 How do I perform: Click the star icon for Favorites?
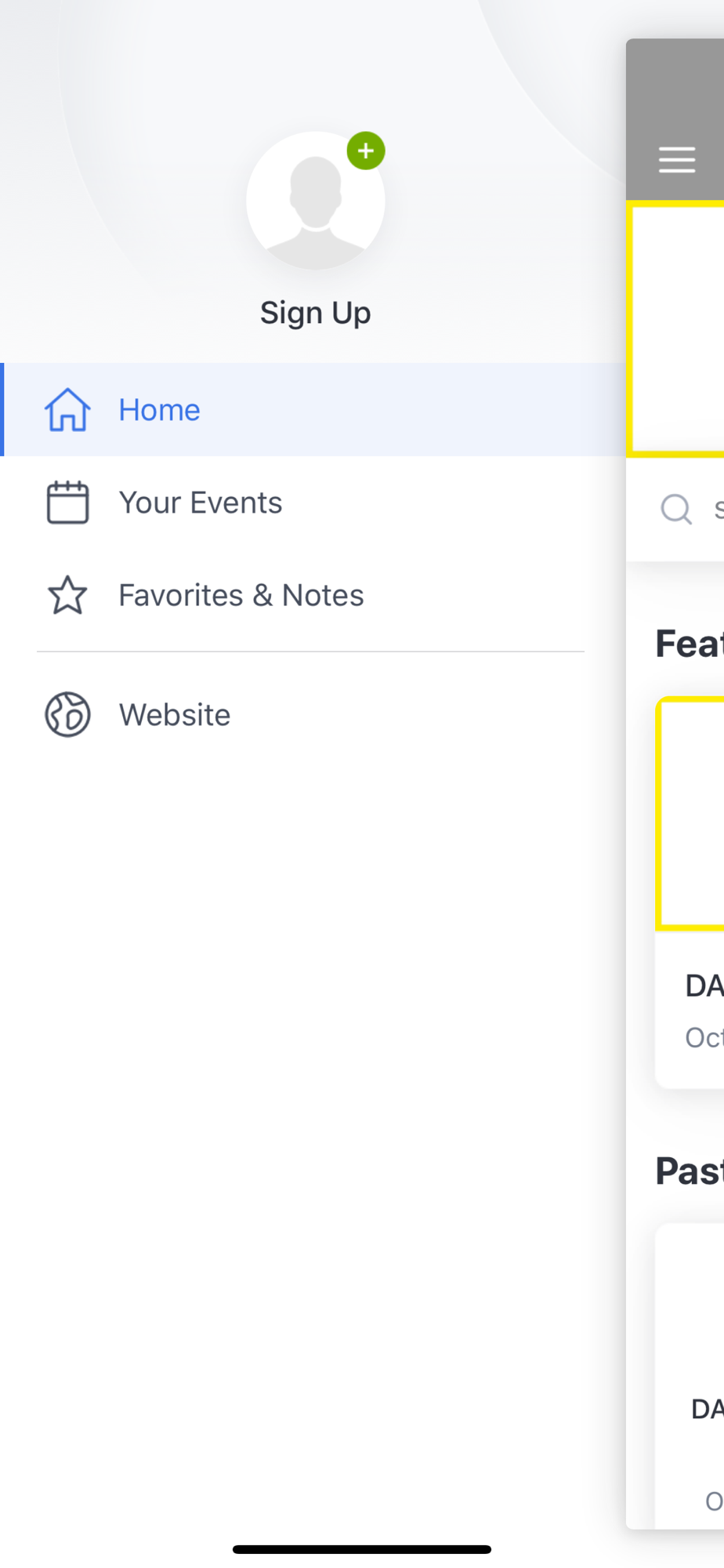point(67,595)
